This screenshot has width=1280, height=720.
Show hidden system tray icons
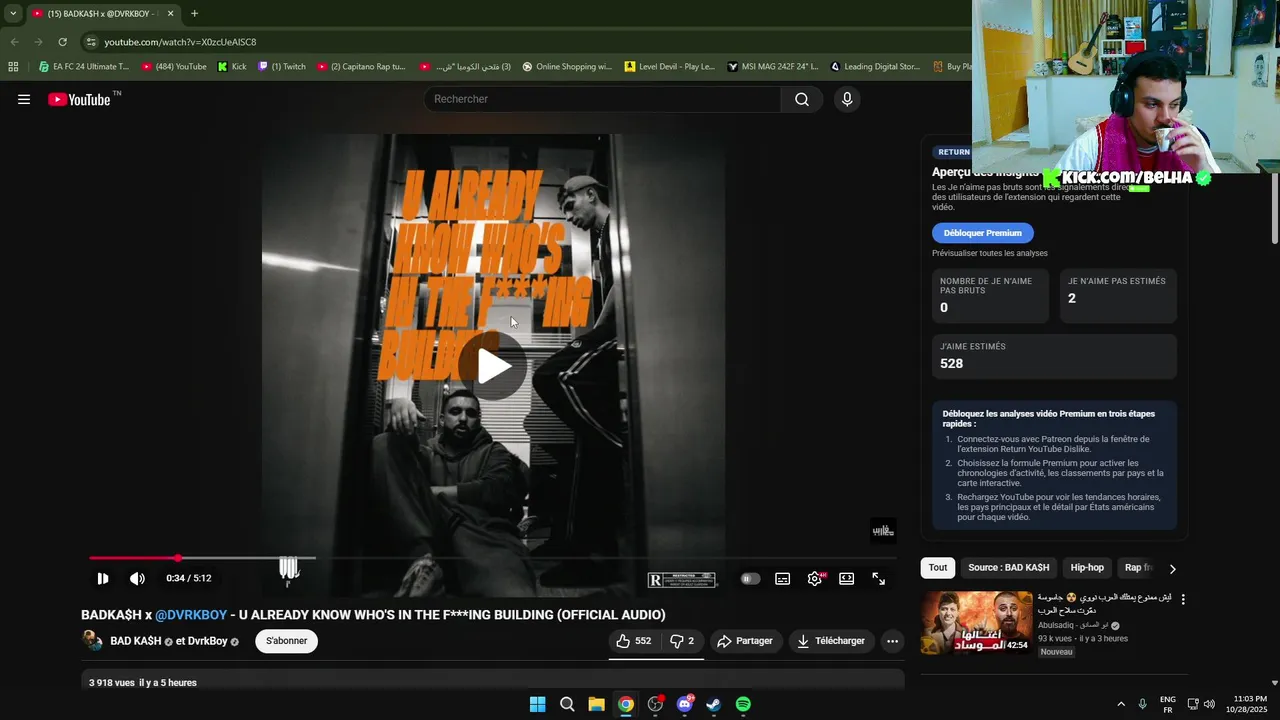[x=1121, y=704]
